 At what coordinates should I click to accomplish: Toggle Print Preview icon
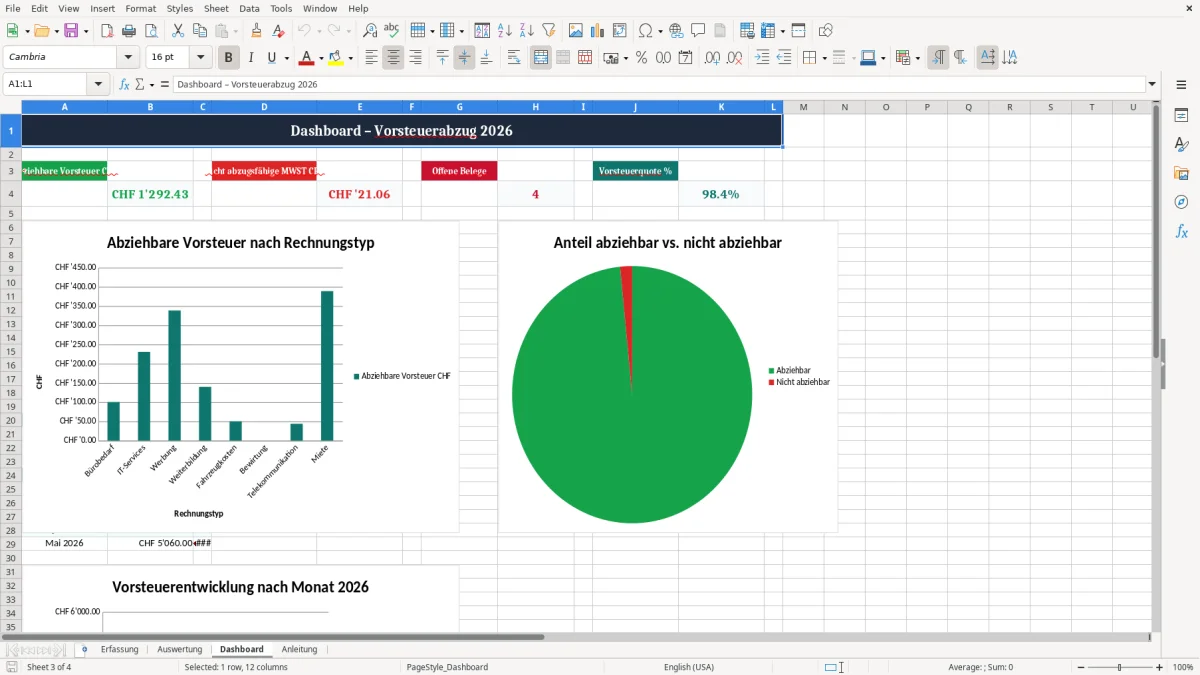click(149, 31)
